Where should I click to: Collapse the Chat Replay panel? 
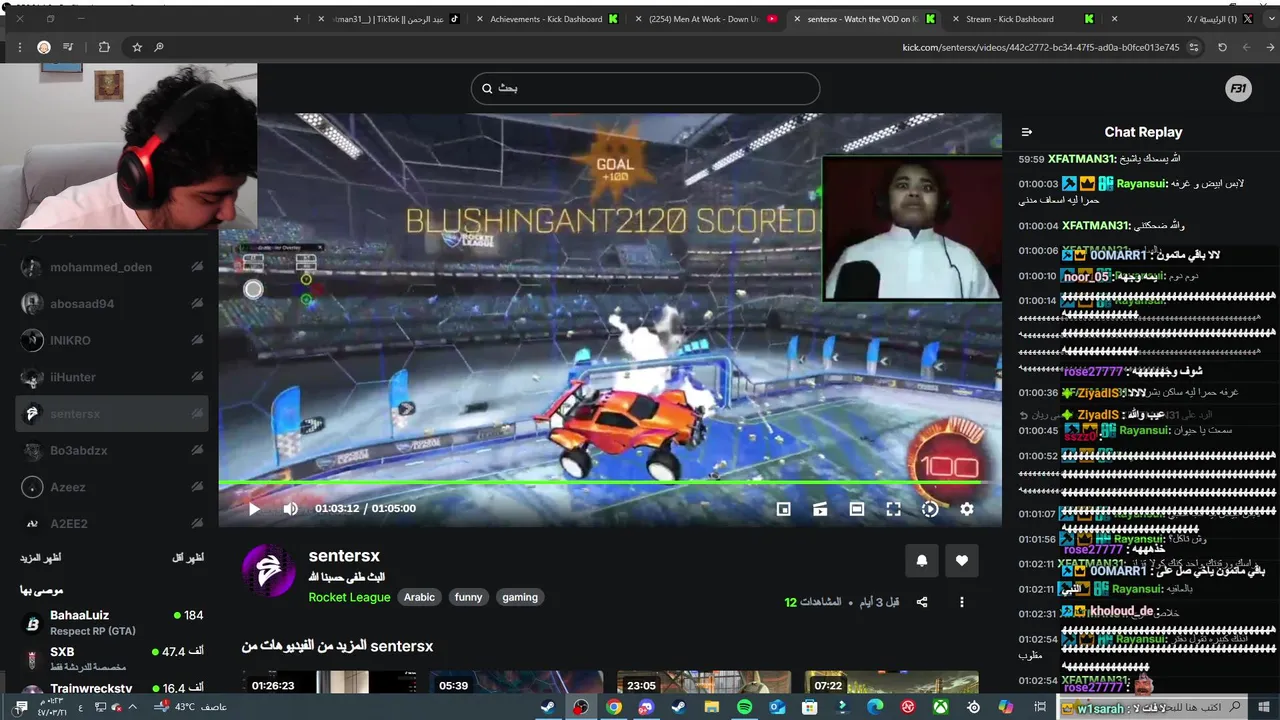(1026, 132)
